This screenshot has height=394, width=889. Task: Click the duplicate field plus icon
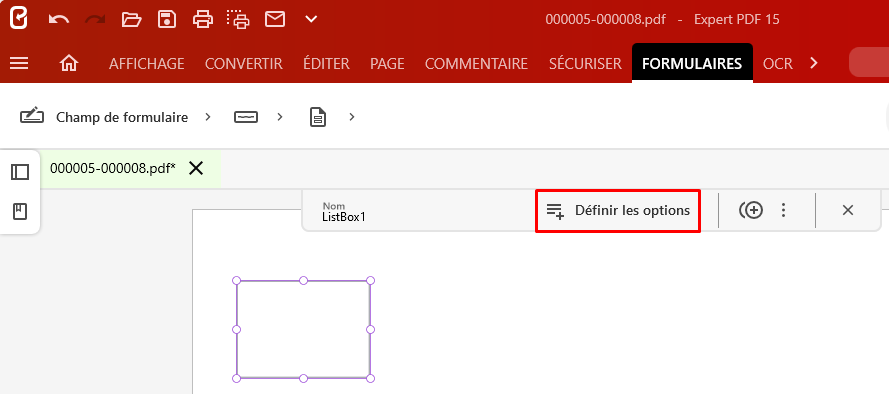click(751, 210)
